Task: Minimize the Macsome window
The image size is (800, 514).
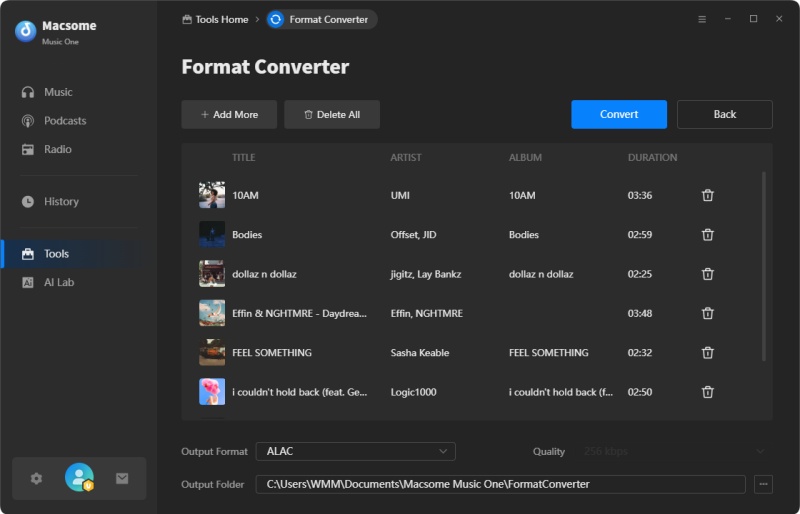Action: pos(728,19)
